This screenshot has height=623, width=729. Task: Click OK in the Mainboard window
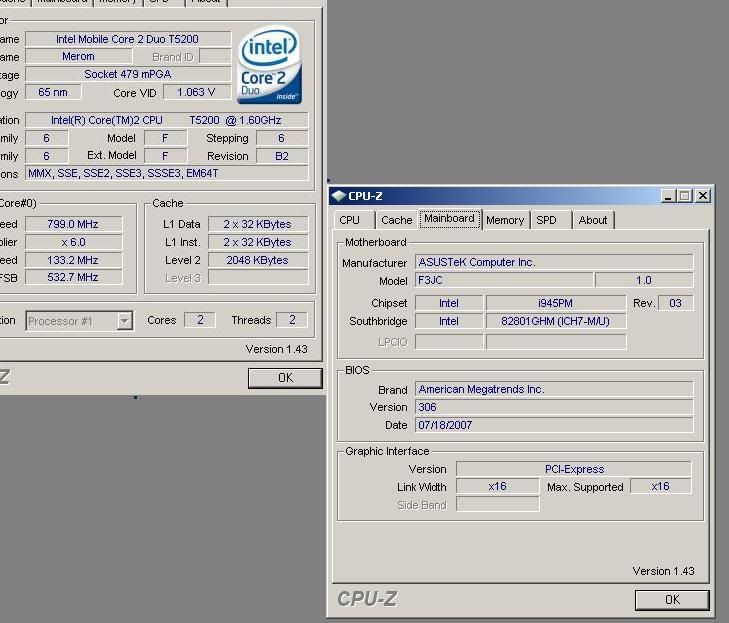672,600
